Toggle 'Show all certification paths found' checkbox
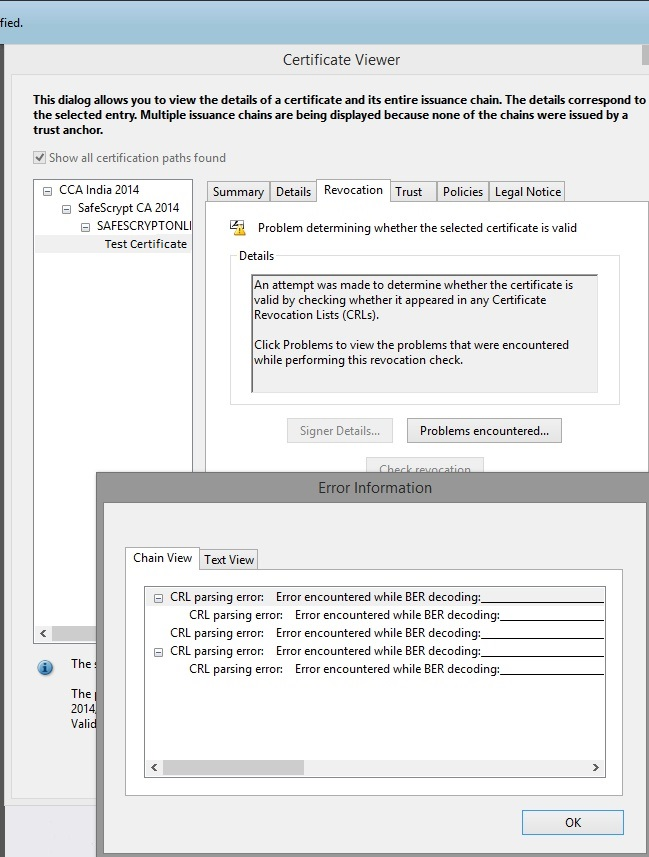649x857 pixels. coord(39,158)
